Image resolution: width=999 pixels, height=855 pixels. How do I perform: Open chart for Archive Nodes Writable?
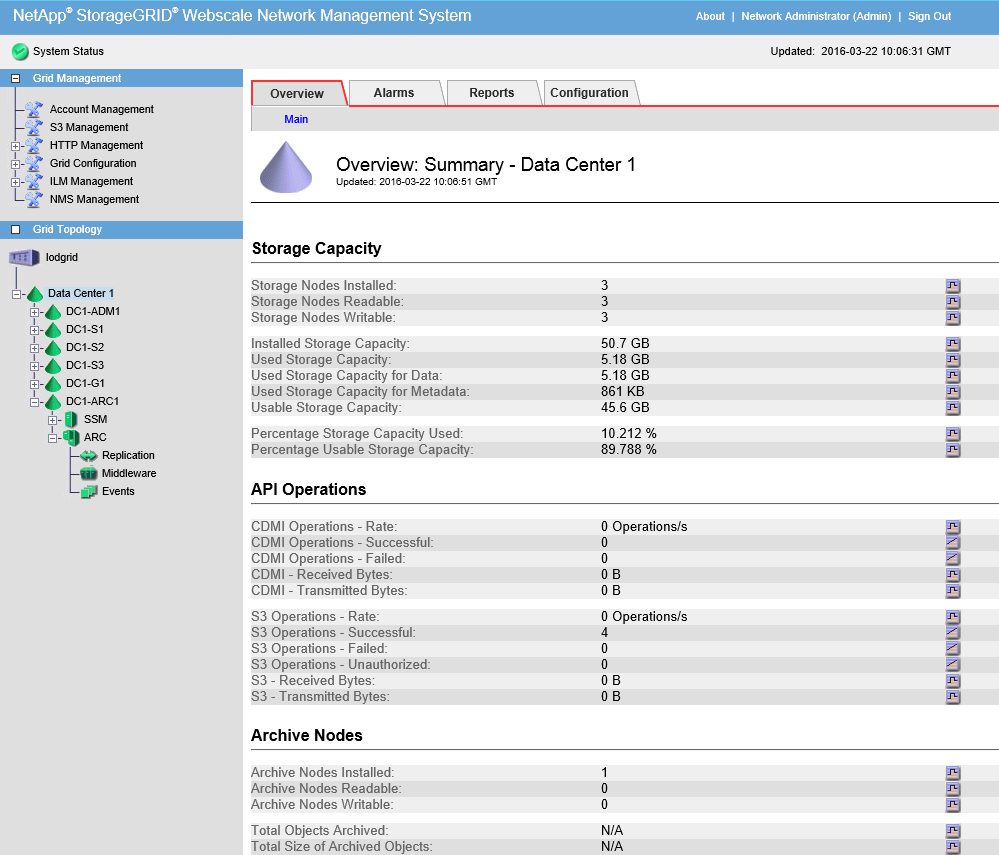pos(952,805)
